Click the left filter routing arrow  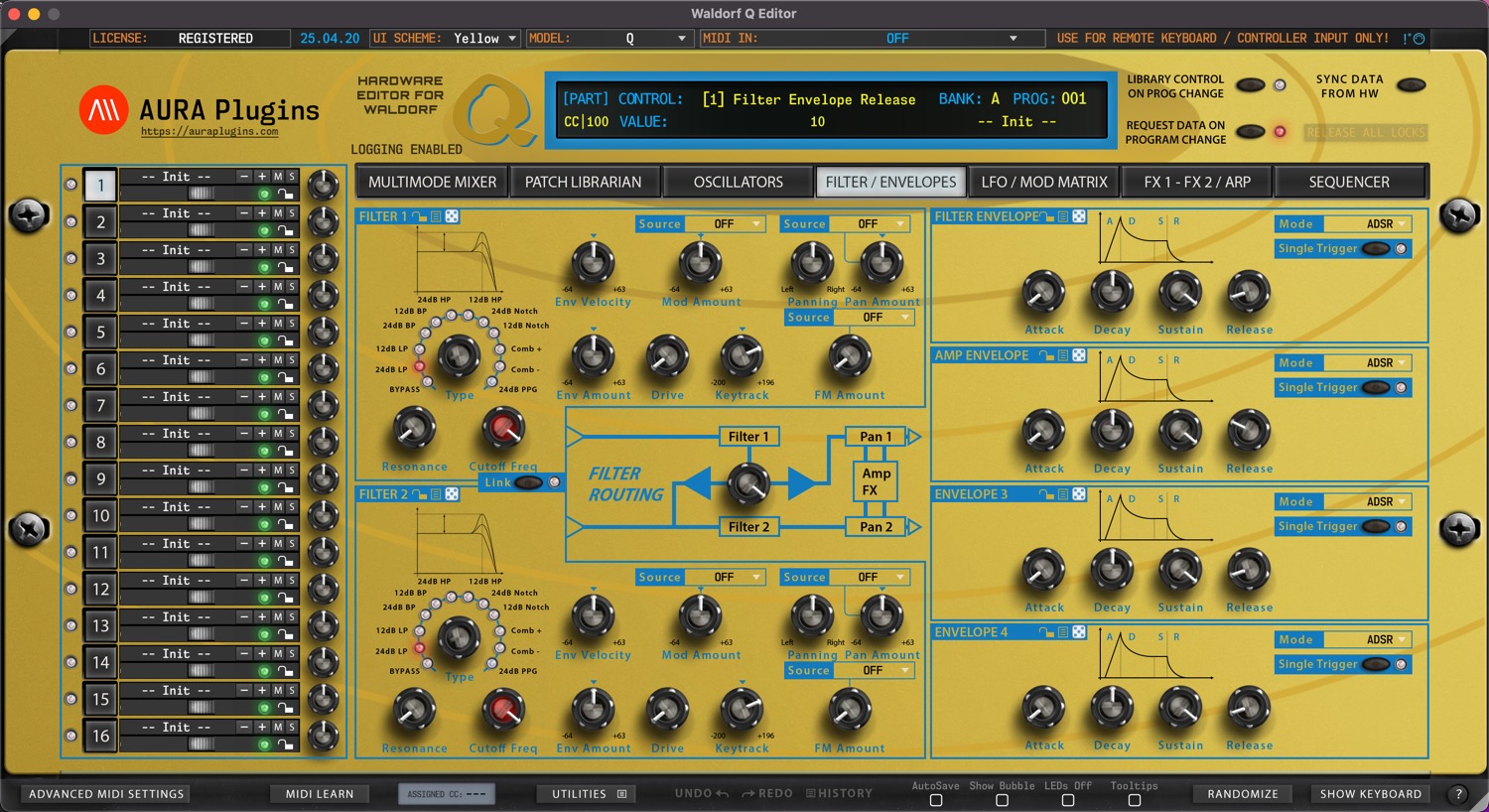[x=698, y=483]
